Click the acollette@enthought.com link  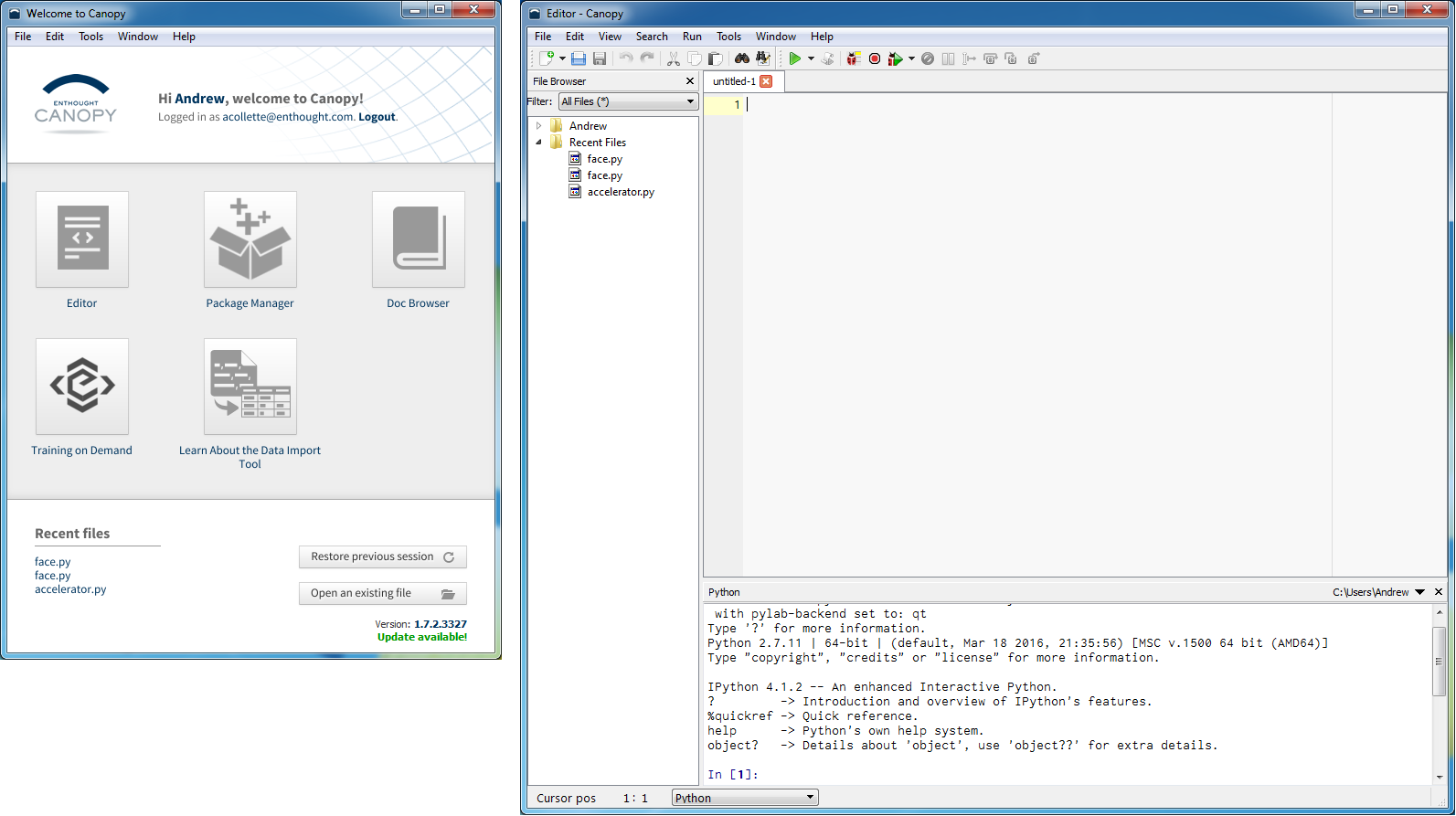(x=288, y=117)
